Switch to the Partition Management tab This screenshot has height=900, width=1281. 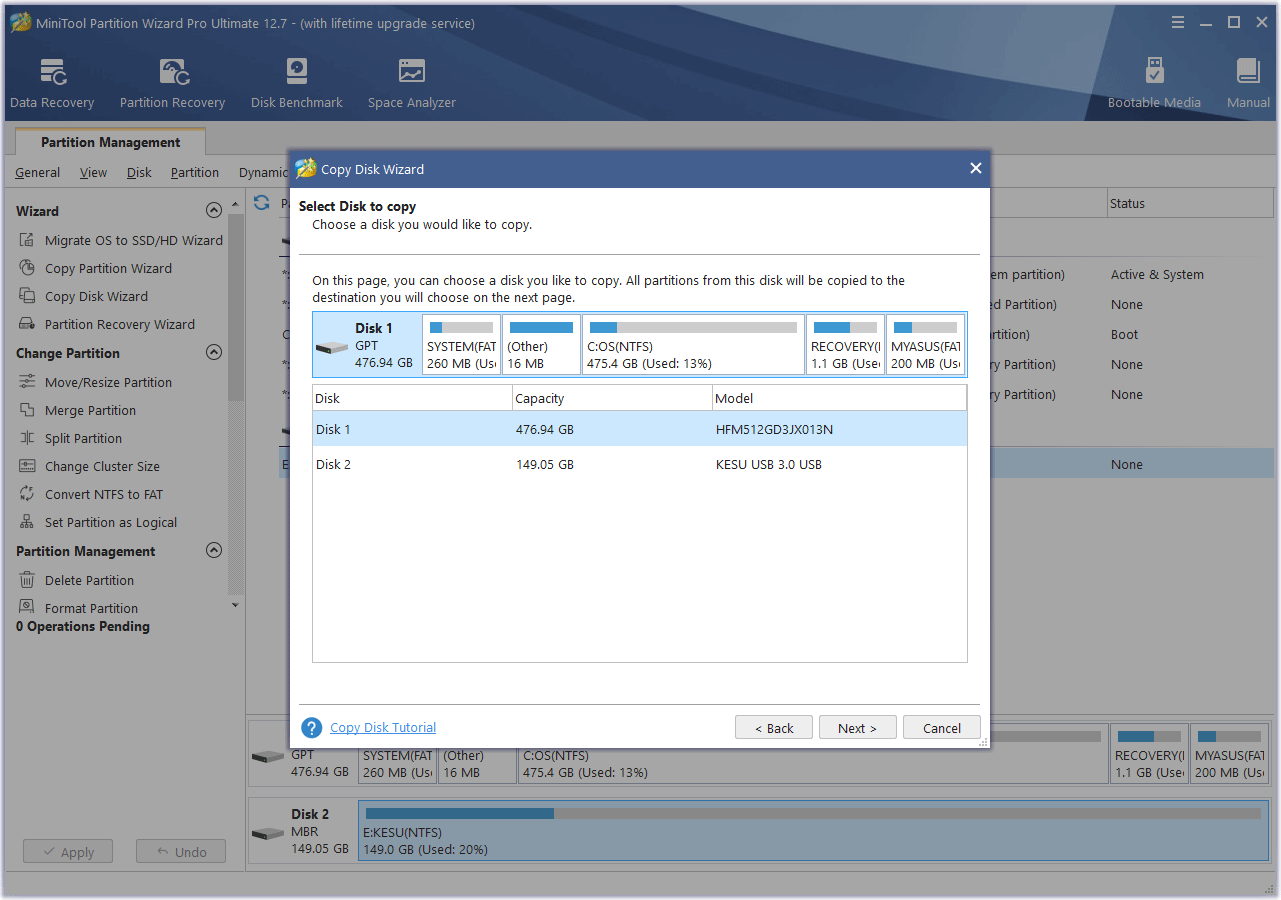click(x=110, y=142)
